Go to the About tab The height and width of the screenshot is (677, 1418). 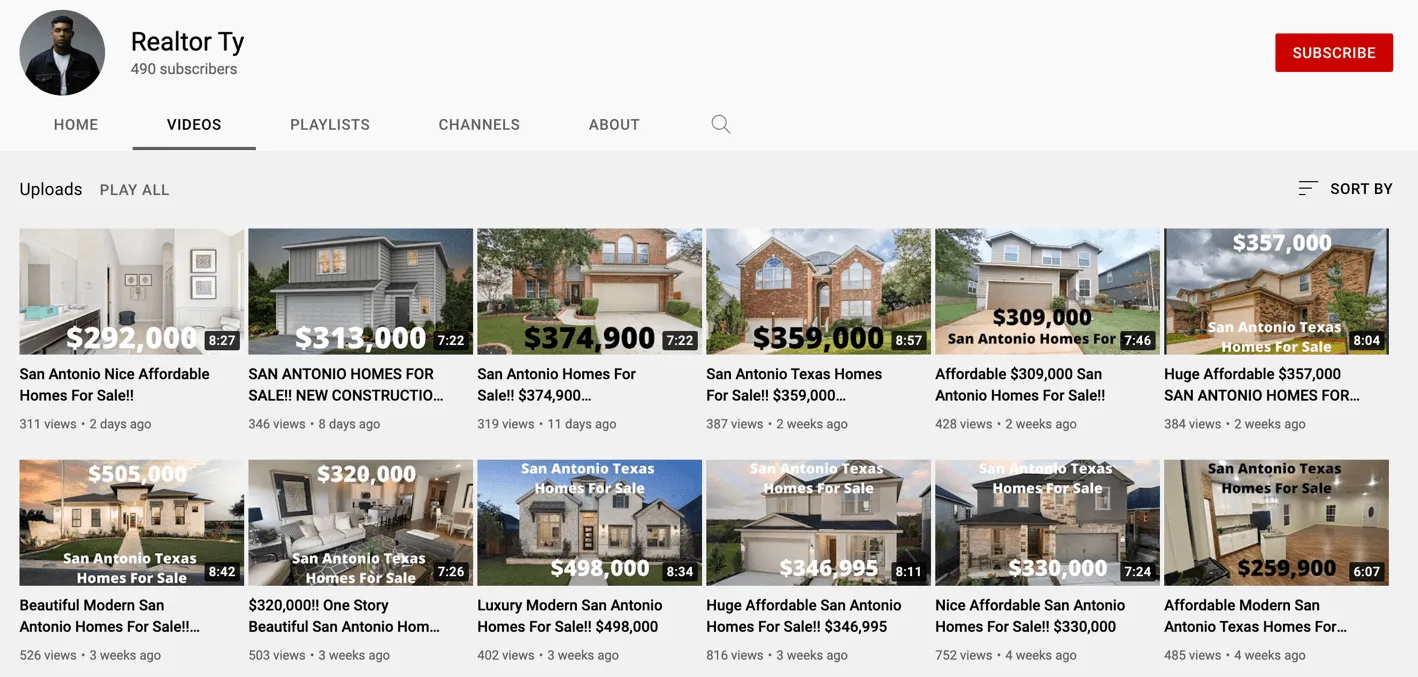tap(614, 125)
